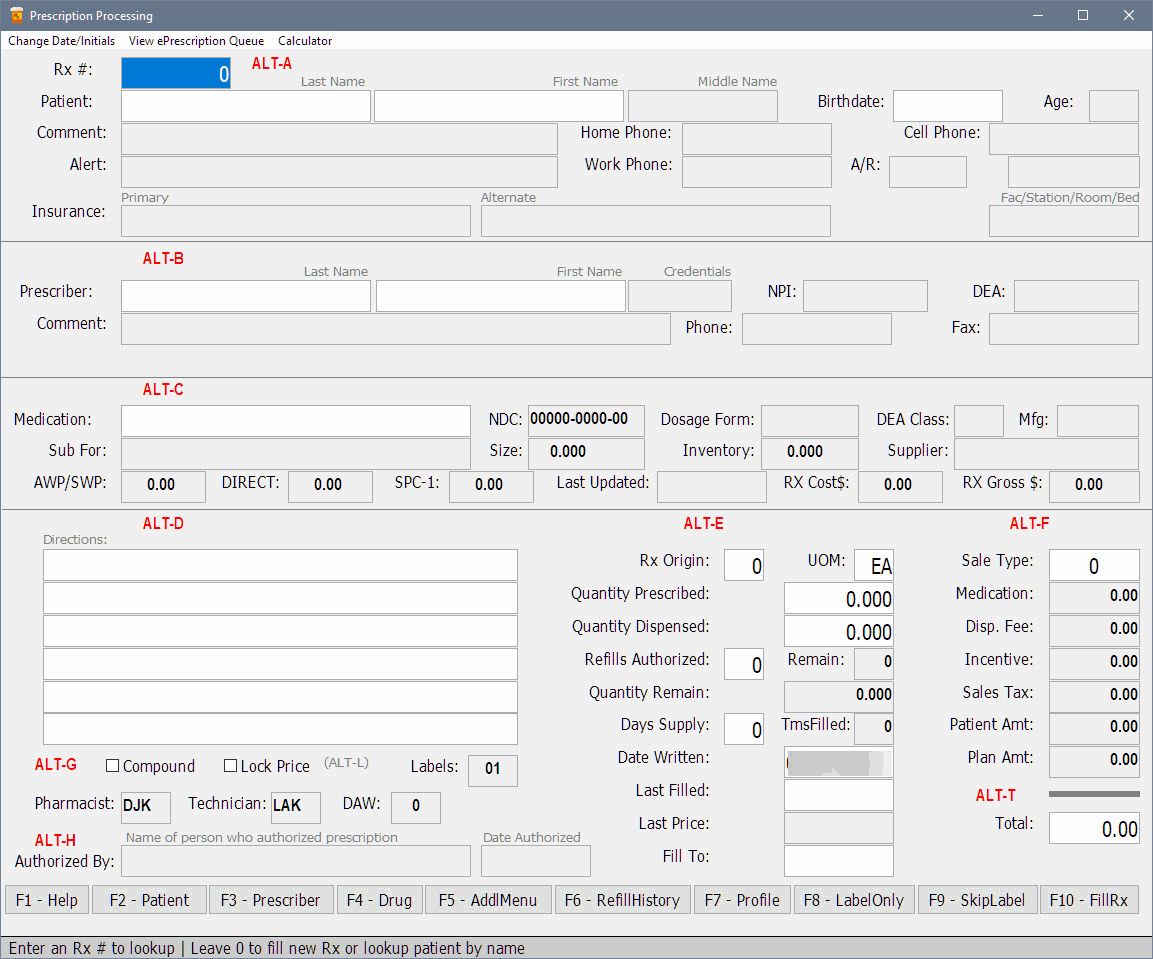Click the F7 - Profile button
This screenshot has height=959, width=1153.
(x=743, y=899)
